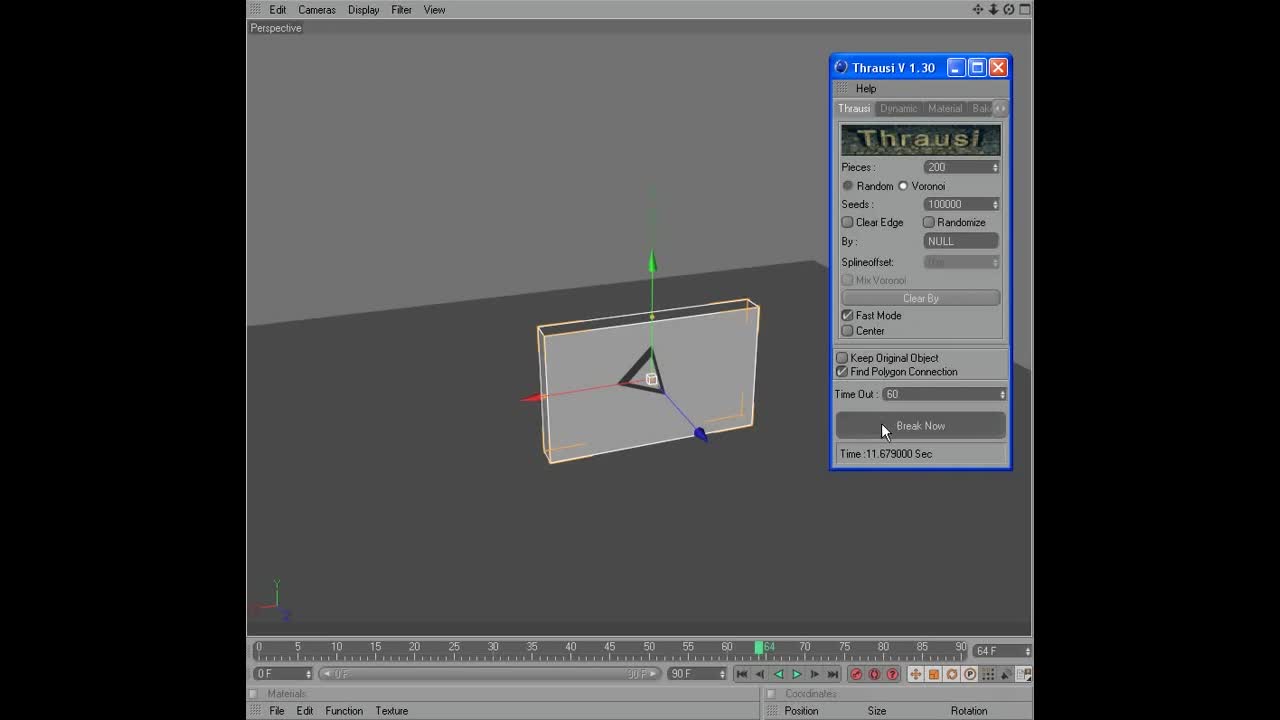The width and height of the screenshot is (1280, 720).
Task: Open the Display menu
Action: pos(363,9)
